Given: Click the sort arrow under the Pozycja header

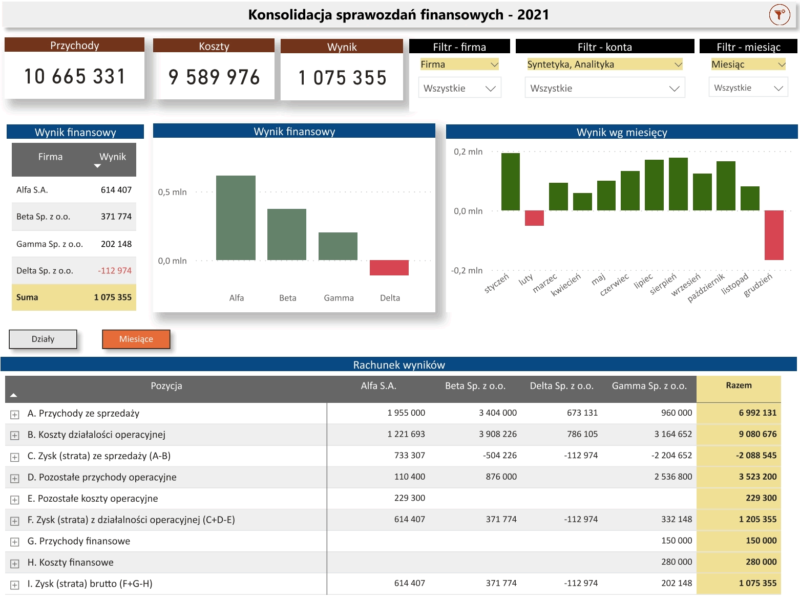Looking at the screenshot, I should coord(14,396).
